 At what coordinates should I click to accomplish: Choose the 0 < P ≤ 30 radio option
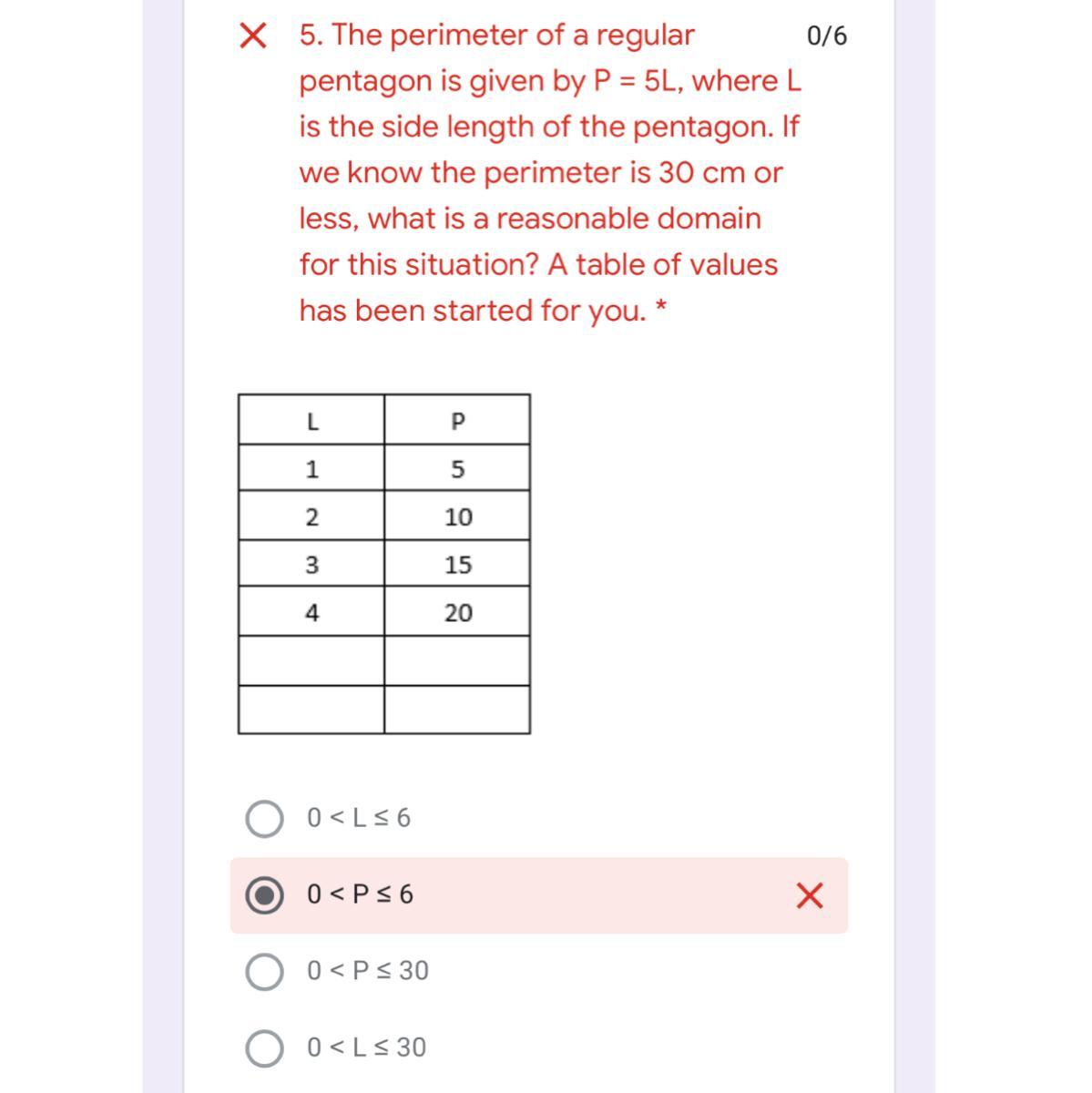point(264,971)
